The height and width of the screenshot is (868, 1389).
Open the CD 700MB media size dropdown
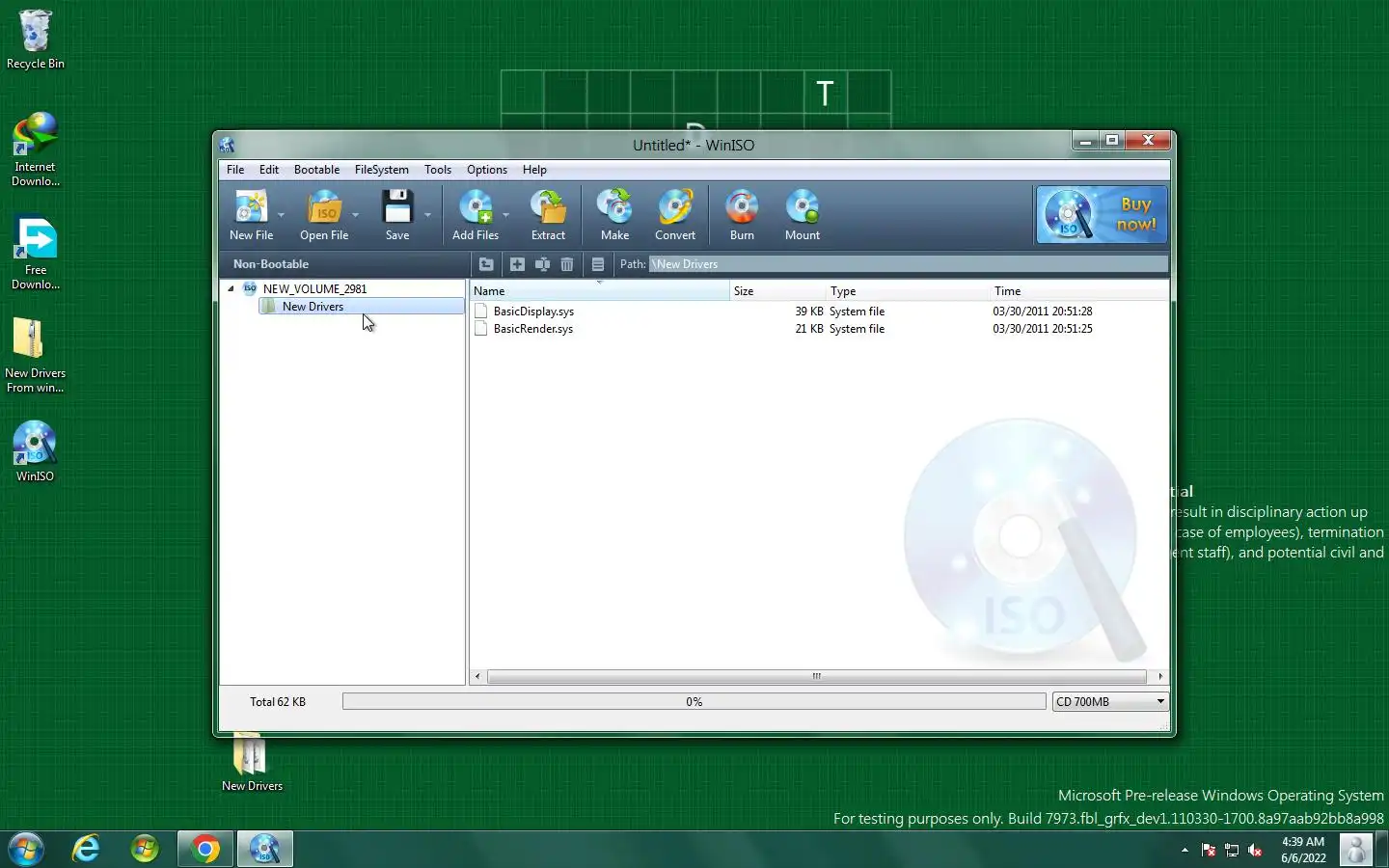[1110, 702]
